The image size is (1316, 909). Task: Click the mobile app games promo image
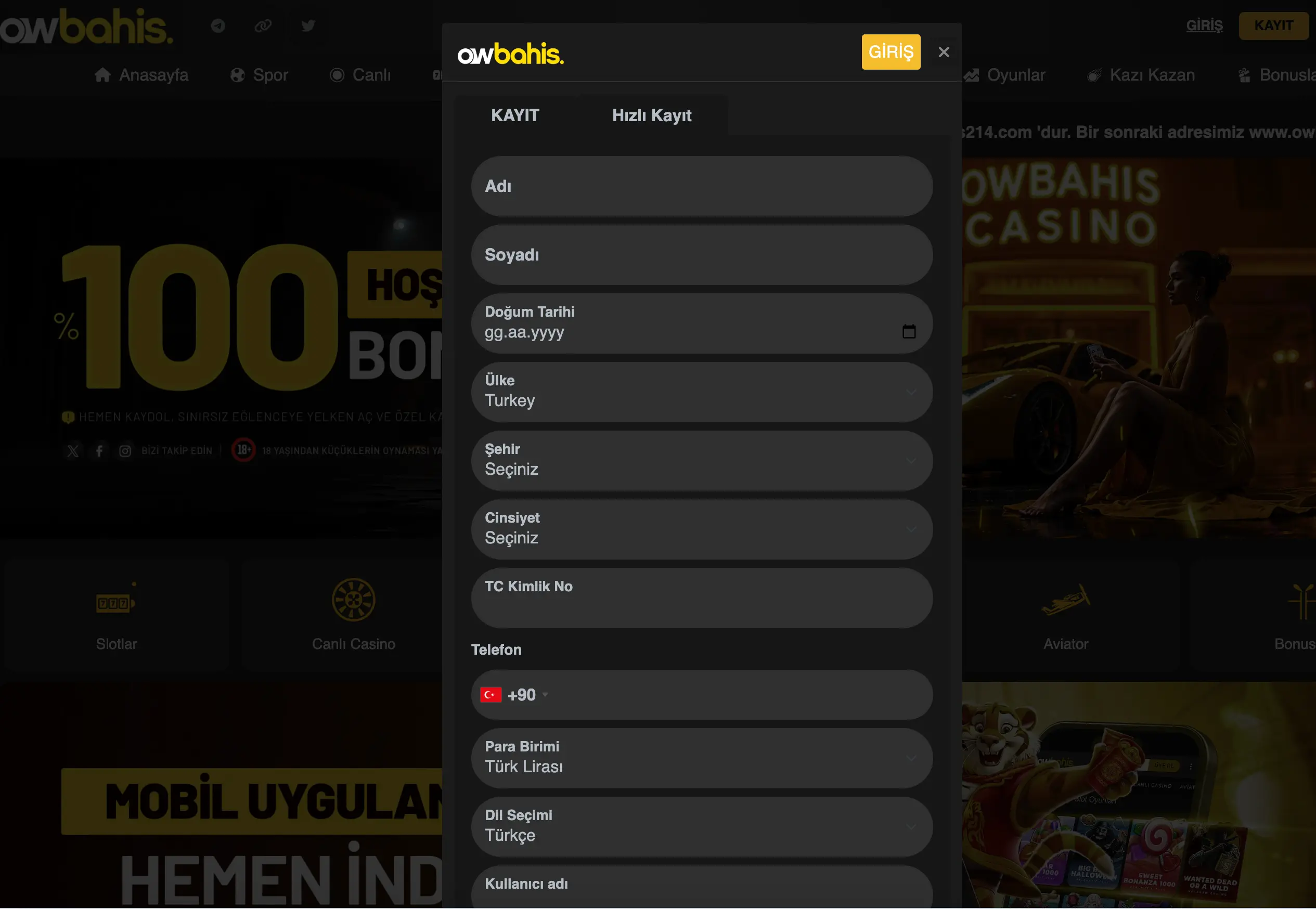click(x=1139, y=795)
